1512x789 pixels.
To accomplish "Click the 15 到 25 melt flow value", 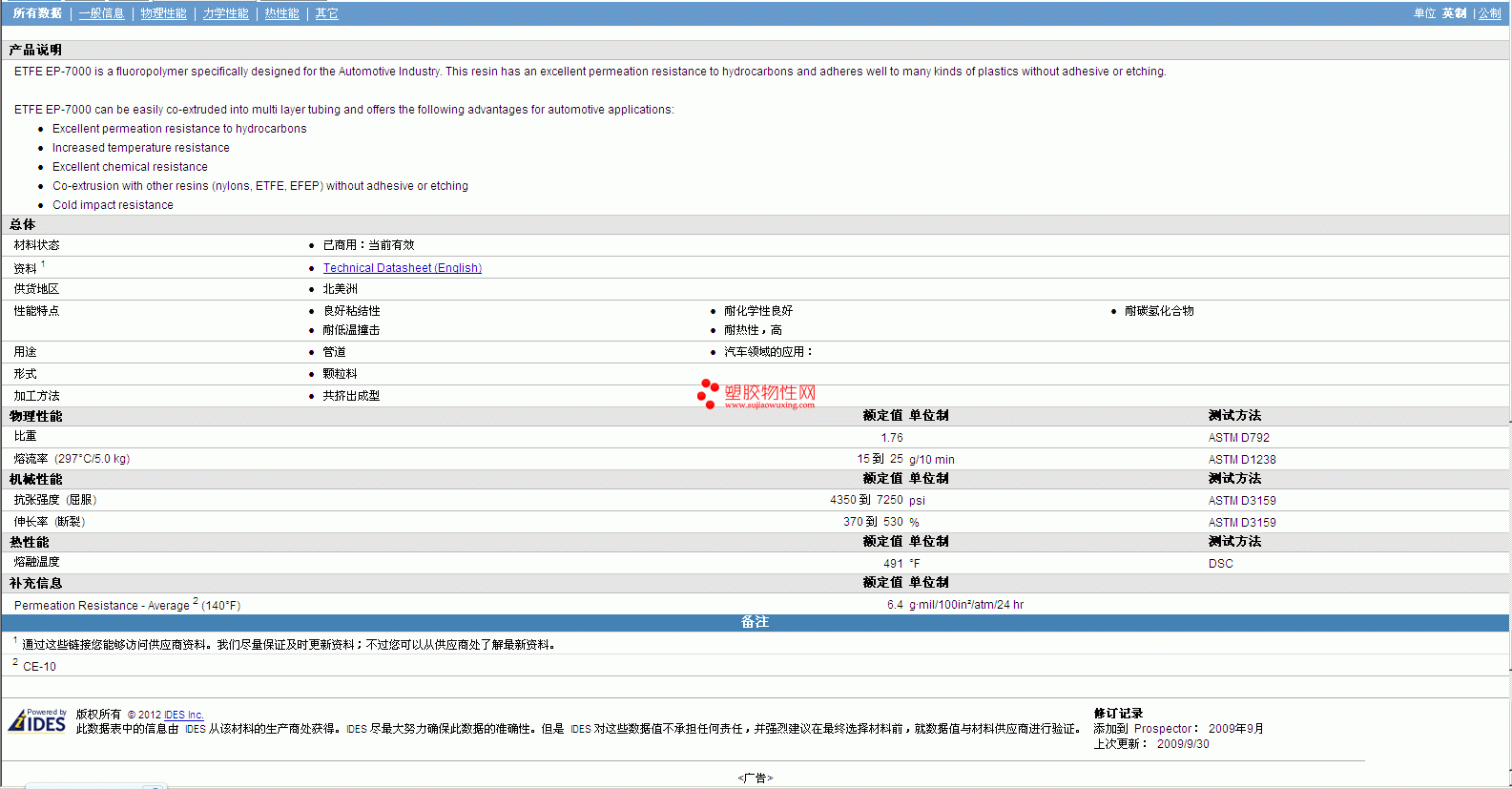I will [880, 459].
